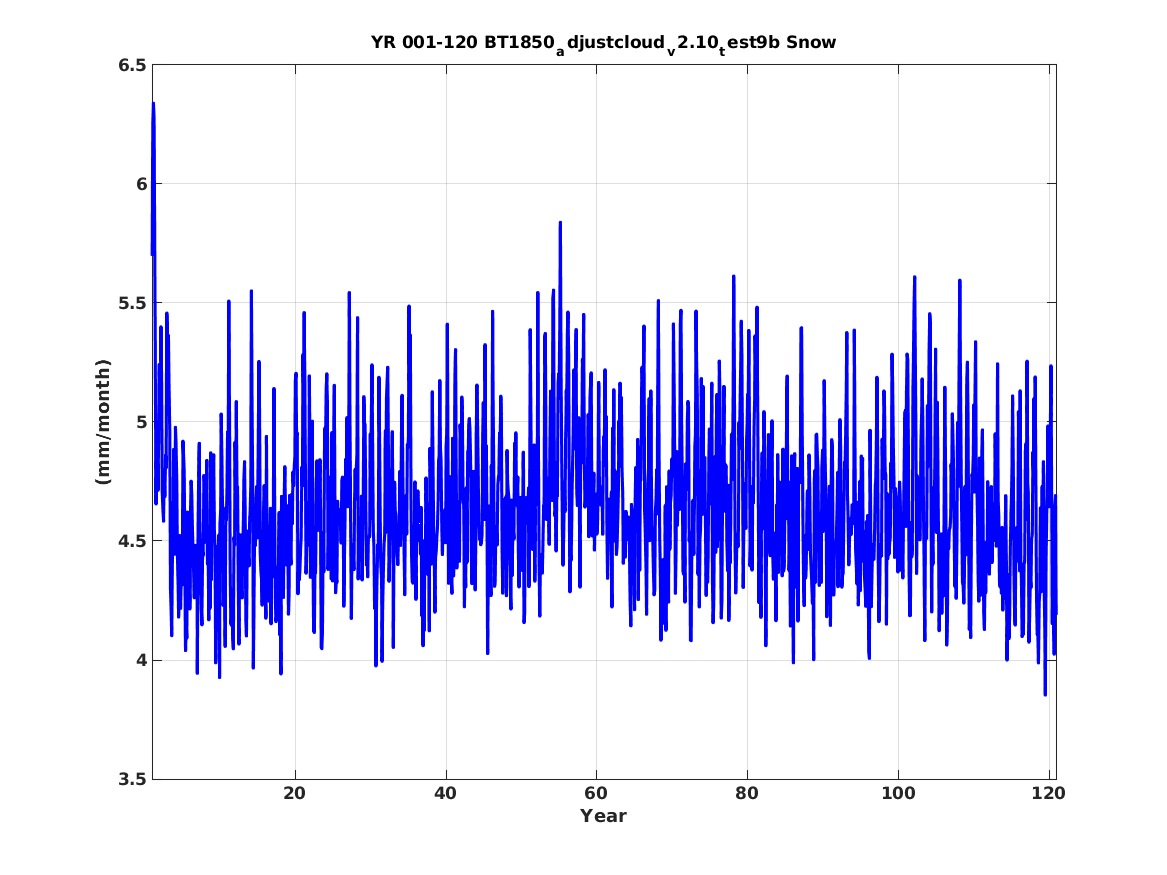The height and width of the screenshot is (875, 1167).
Task: Click the x-axis tick label '80'
Action: click(x=746, y=794)
